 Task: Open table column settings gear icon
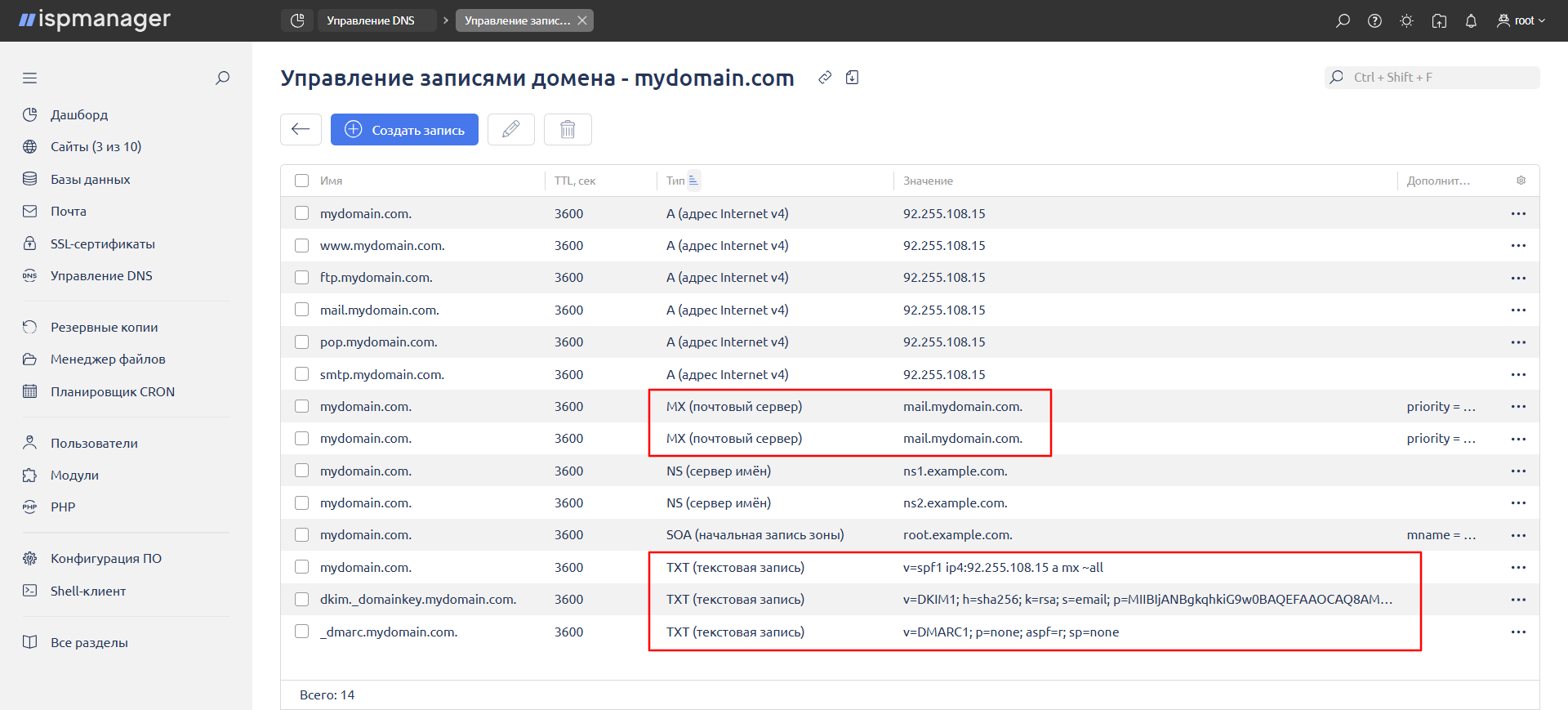point(1521,181)
